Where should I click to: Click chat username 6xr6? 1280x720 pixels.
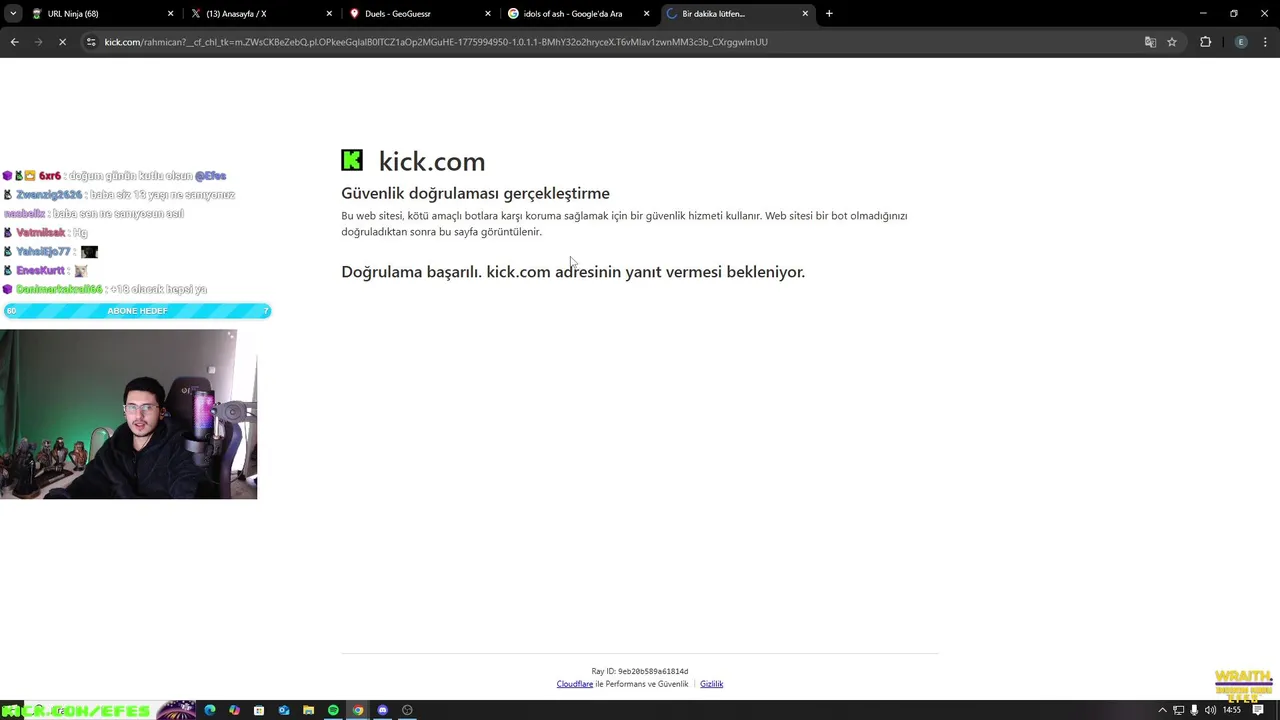(49, 176)
